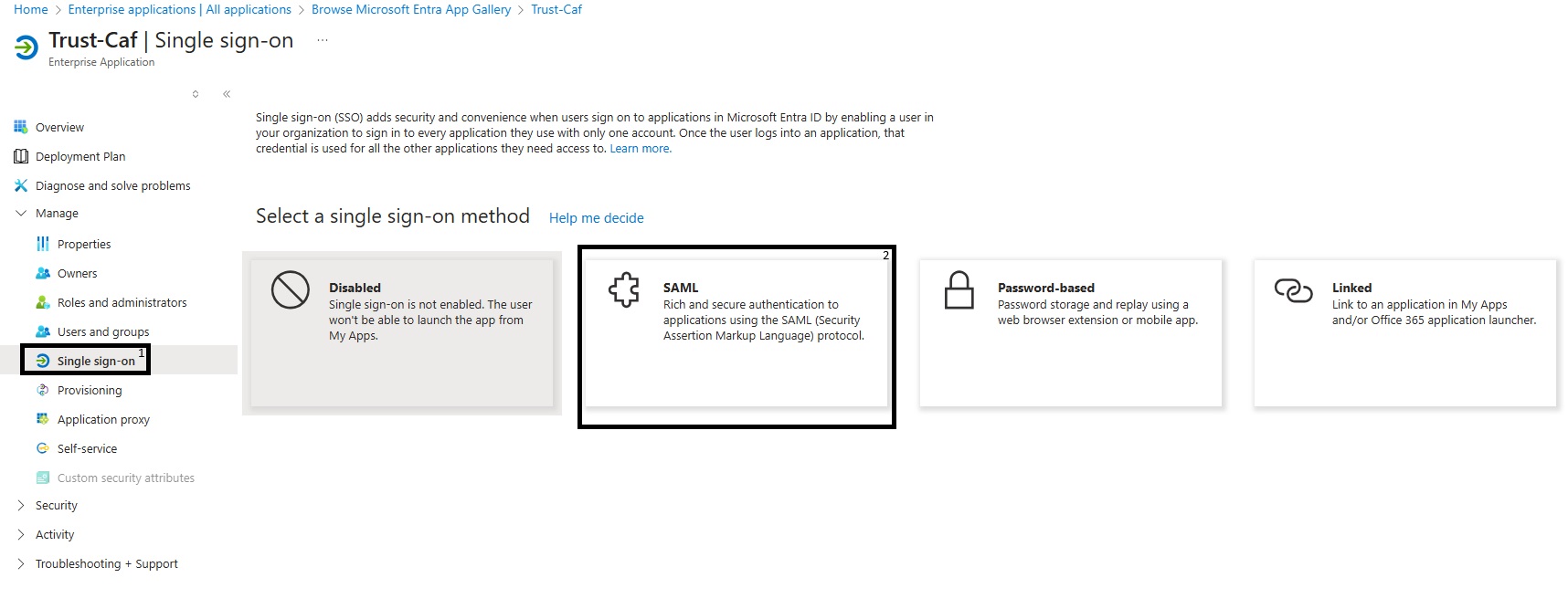Screen dimensions: 1568x609
Task: Go to Home breadcrumb
Action: [31, 9]
